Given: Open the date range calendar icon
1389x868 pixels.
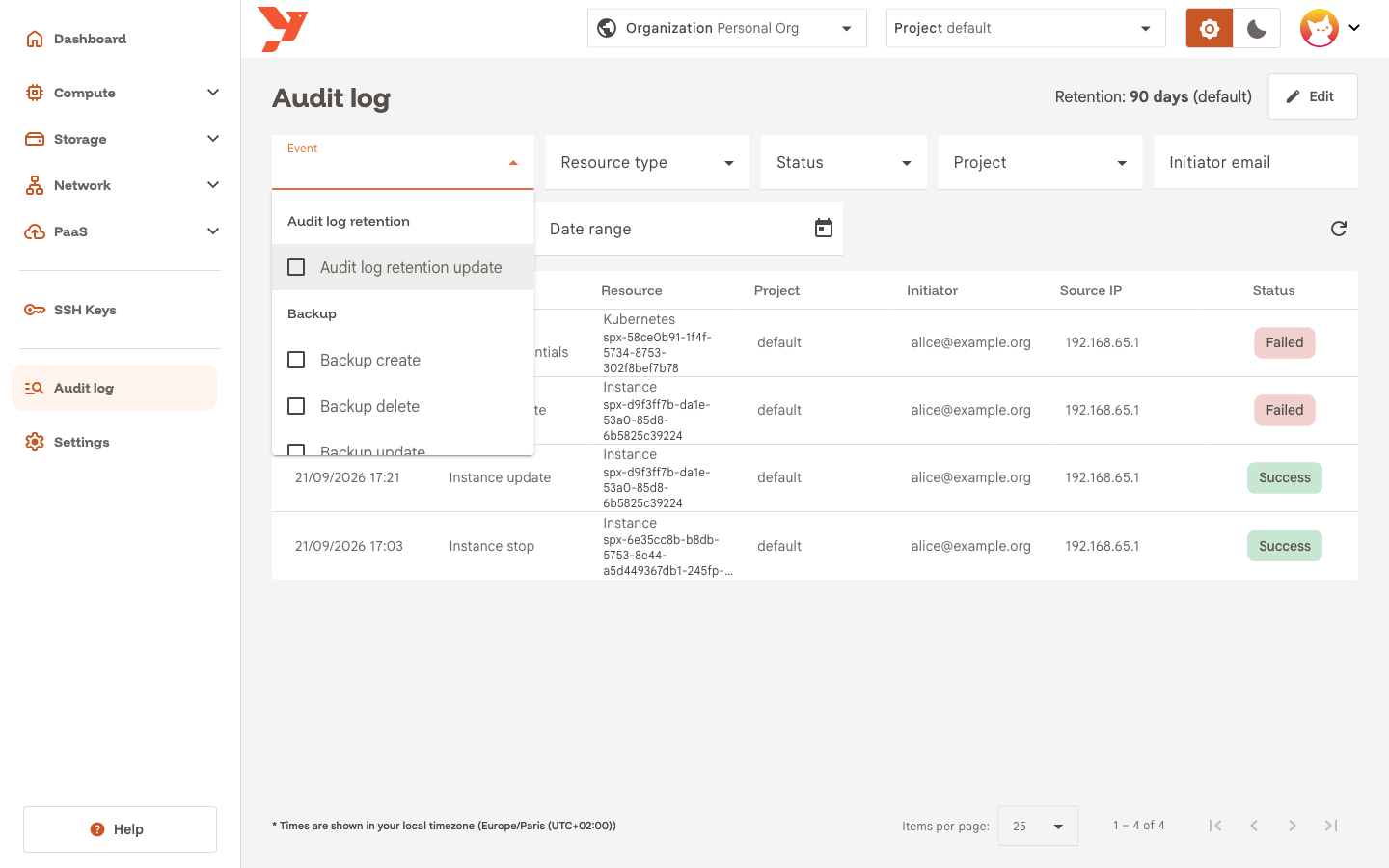Looking at the screenshot, I should 823,229.
